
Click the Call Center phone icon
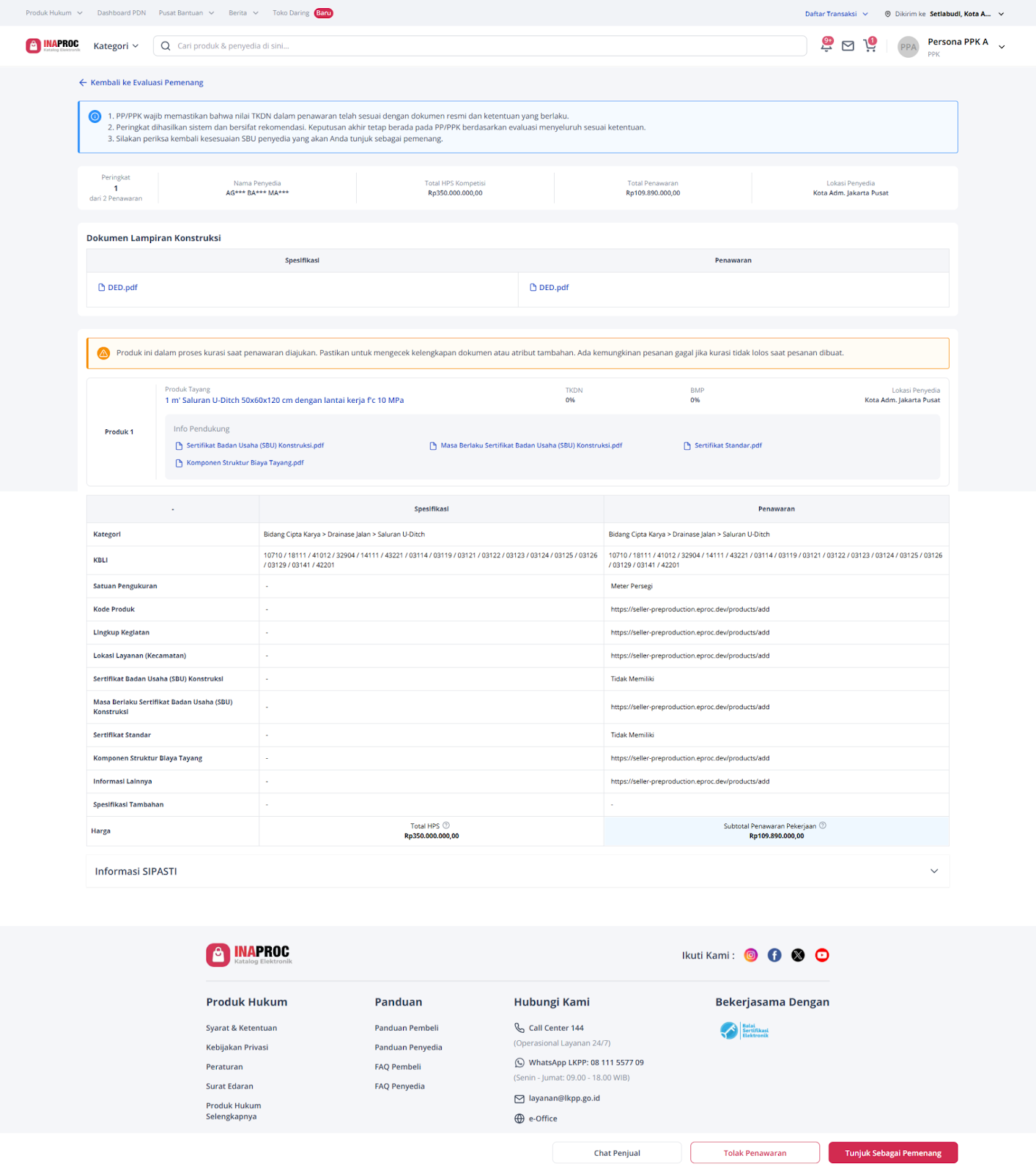click(519, 1028)
